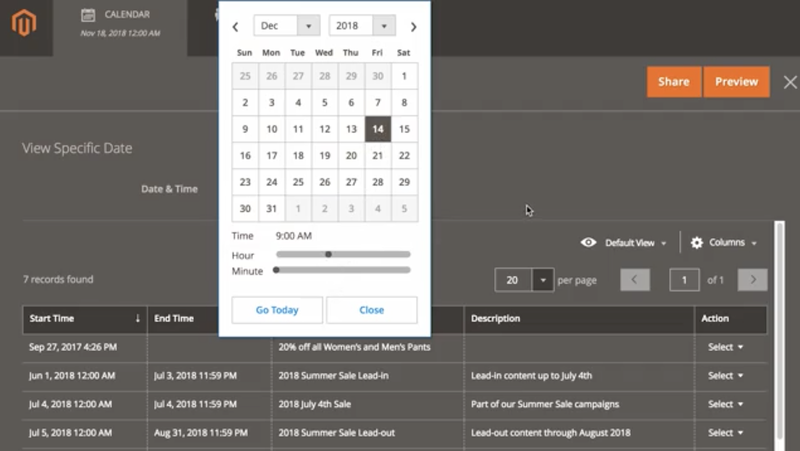Viewport: 800px width, 451px height.
Task: Click the End Time column header
Action: point(174,318)
